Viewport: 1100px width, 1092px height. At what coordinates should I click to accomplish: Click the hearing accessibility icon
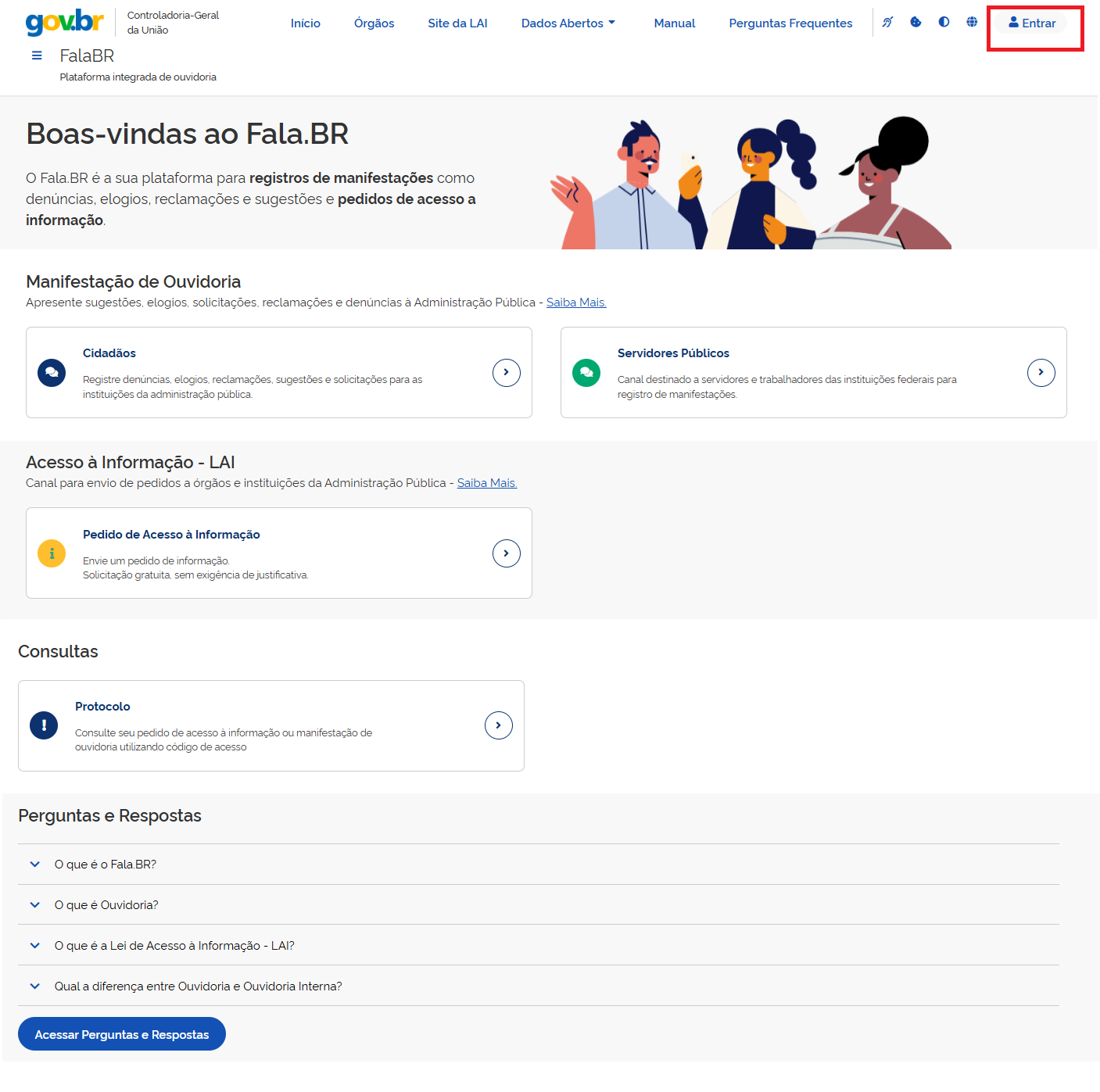pyautogui.click(x=887, y=23)
